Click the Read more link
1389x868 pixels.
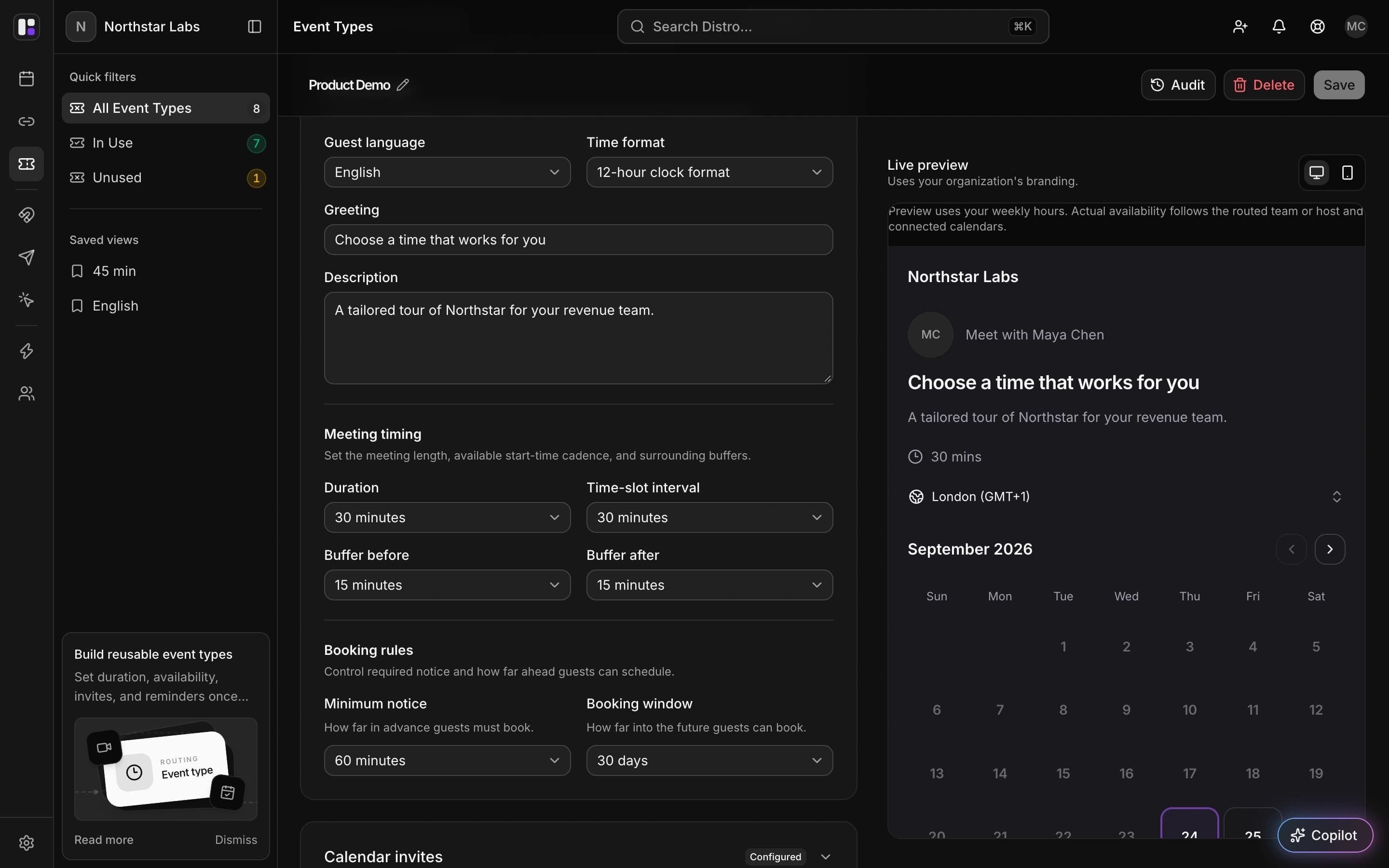tap(104, 840)
